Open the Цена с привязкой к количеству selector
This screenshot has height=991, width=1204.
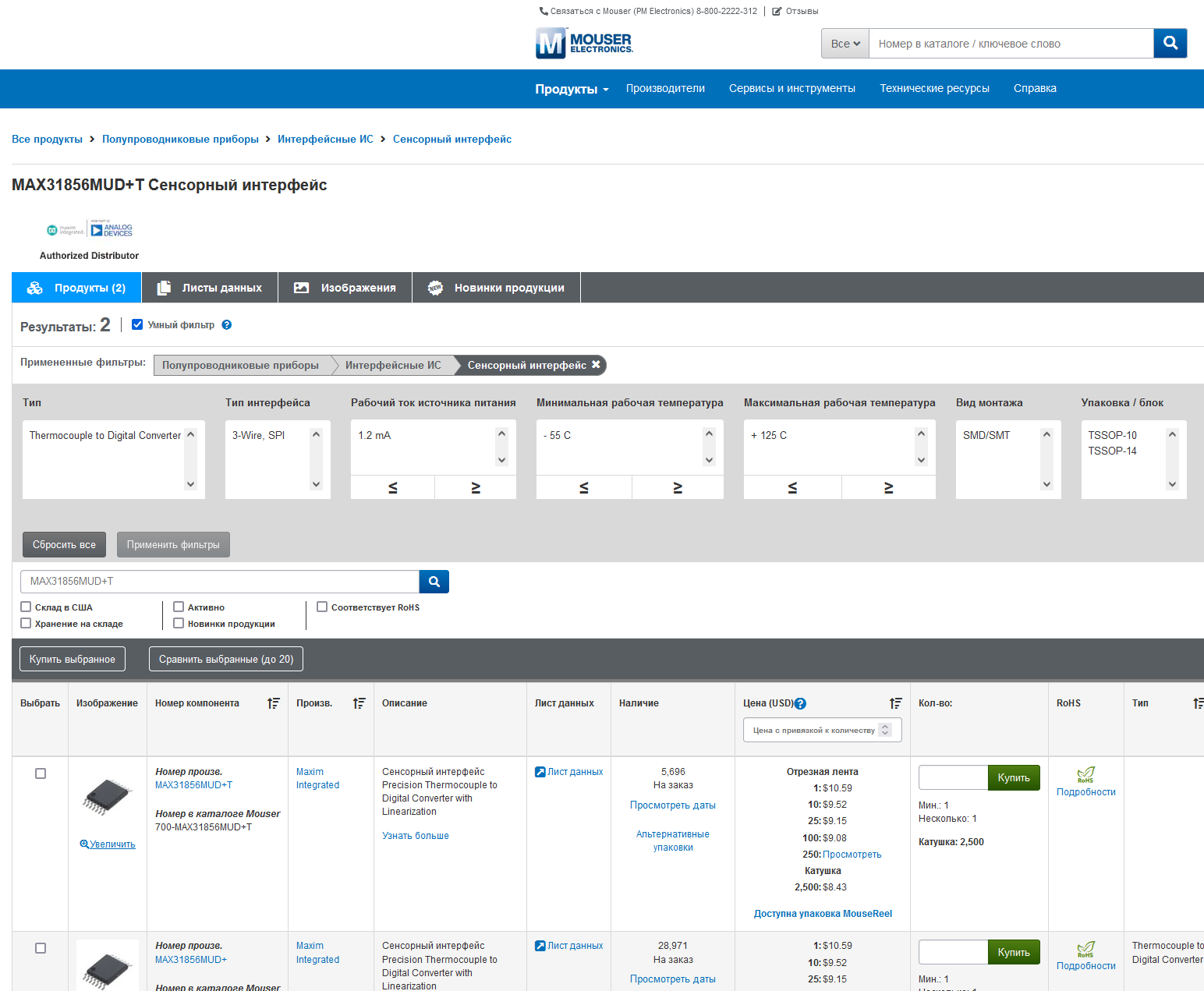pyautogui.click(x=822, y=730)
